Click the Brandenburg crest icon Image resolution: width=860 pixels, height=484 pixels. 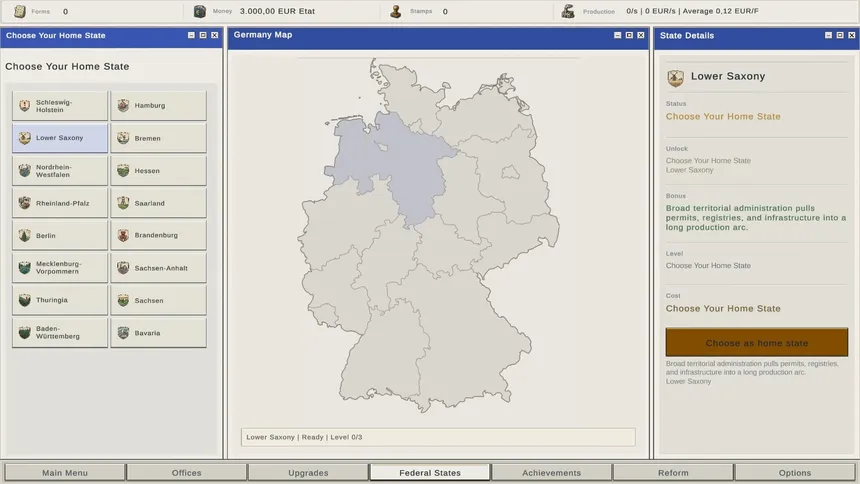coord(123,235)
